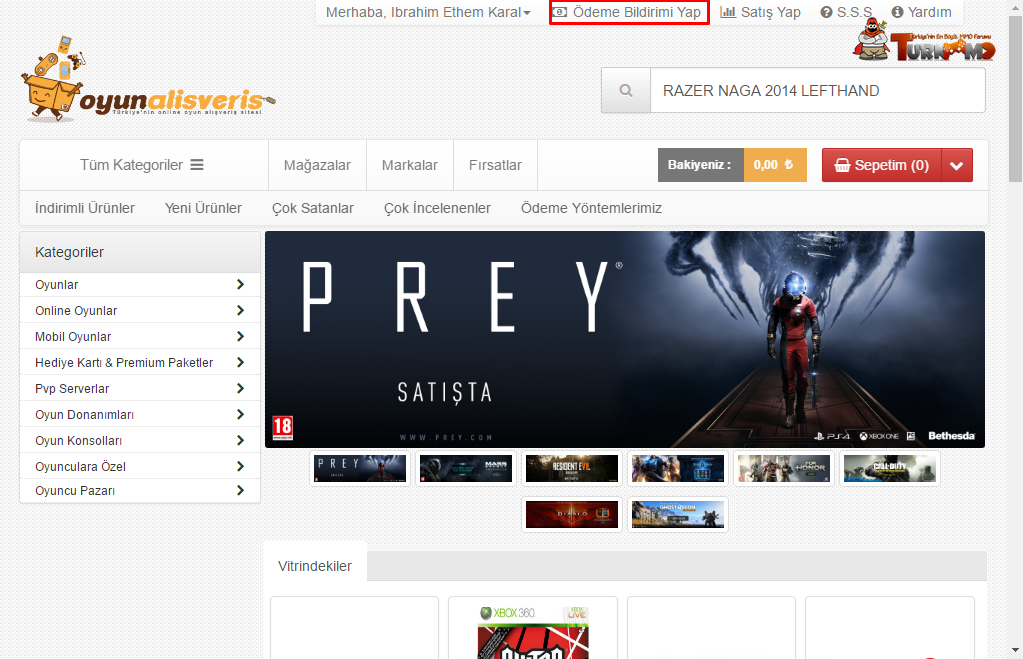Screen dimensions: 1023x659
Task: Click the Satış Yap link
Action: (x=761, y=12)
